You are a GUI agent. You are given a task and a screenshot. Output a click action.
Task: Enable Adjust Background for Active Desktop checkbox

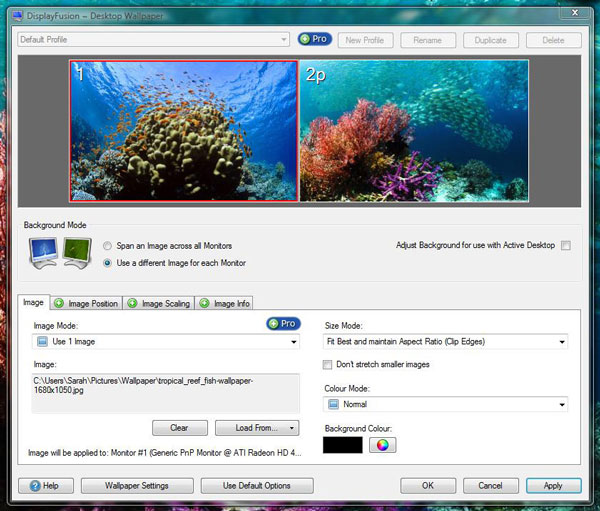566,245
